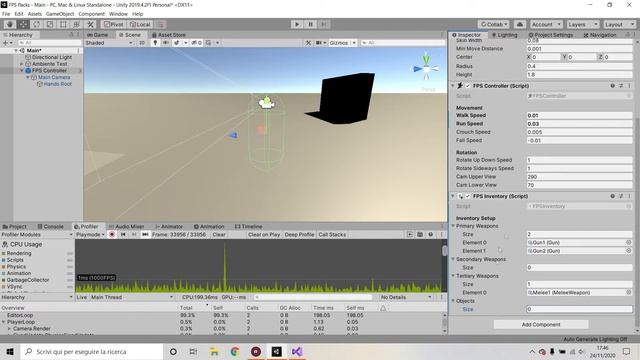Viewport: 640px width, 360px height.
Task: Open Layout dropdown
Action: (x=619, y=24)
